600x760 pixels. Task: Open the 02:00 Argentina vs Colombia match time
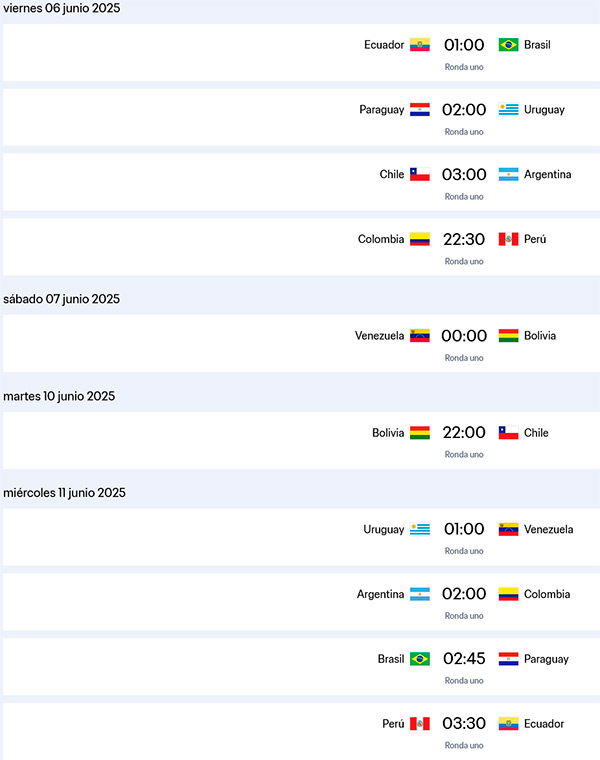464,594
